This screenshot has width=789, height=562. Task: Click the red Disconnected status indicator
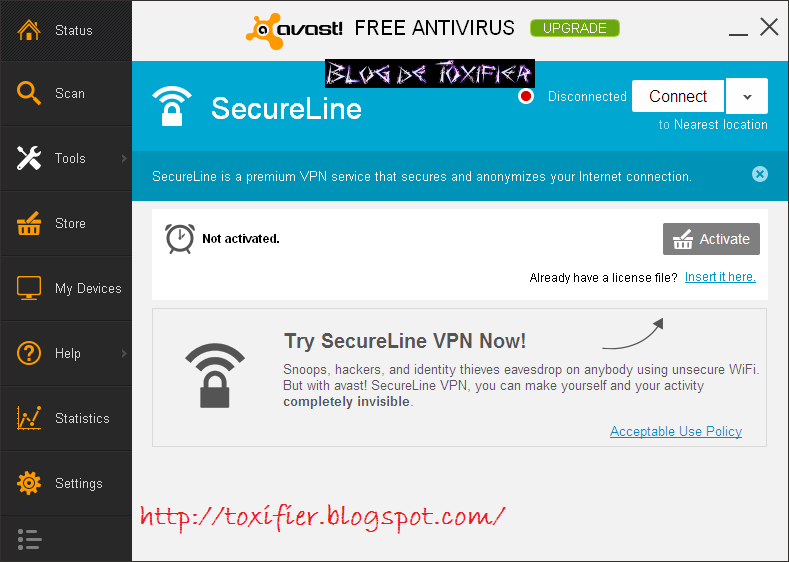click(x=526, y=96)
